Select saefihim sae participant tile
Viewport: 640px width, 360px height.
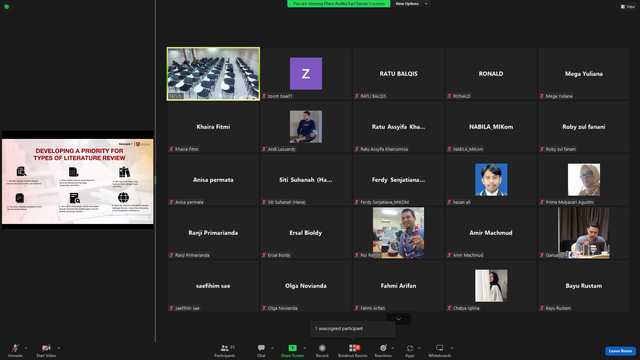click(x=213, y=286)
